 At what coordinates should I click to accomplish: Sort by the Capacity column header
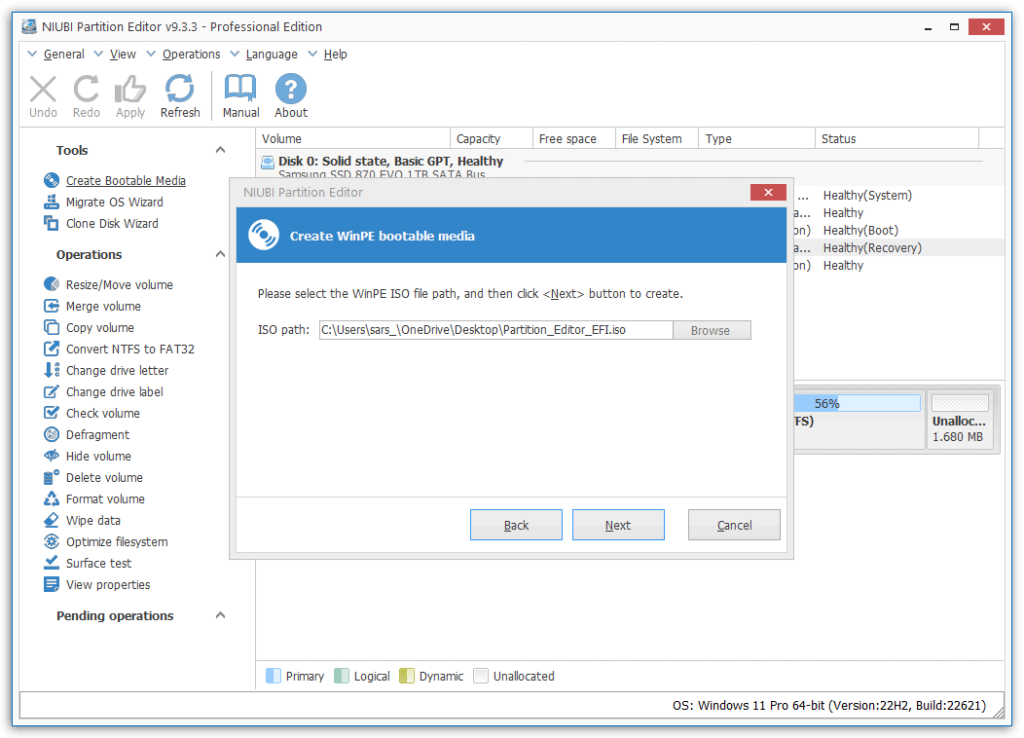491,138
